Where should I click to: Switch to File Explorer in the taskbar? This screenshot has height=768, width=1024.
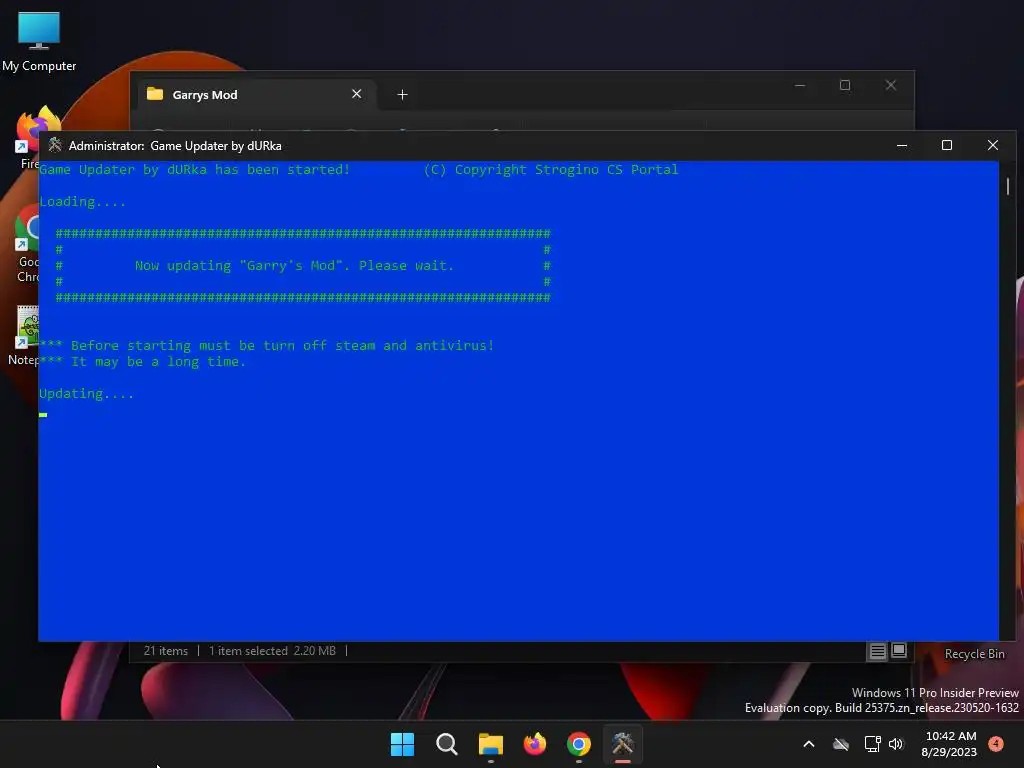(490, 744)
